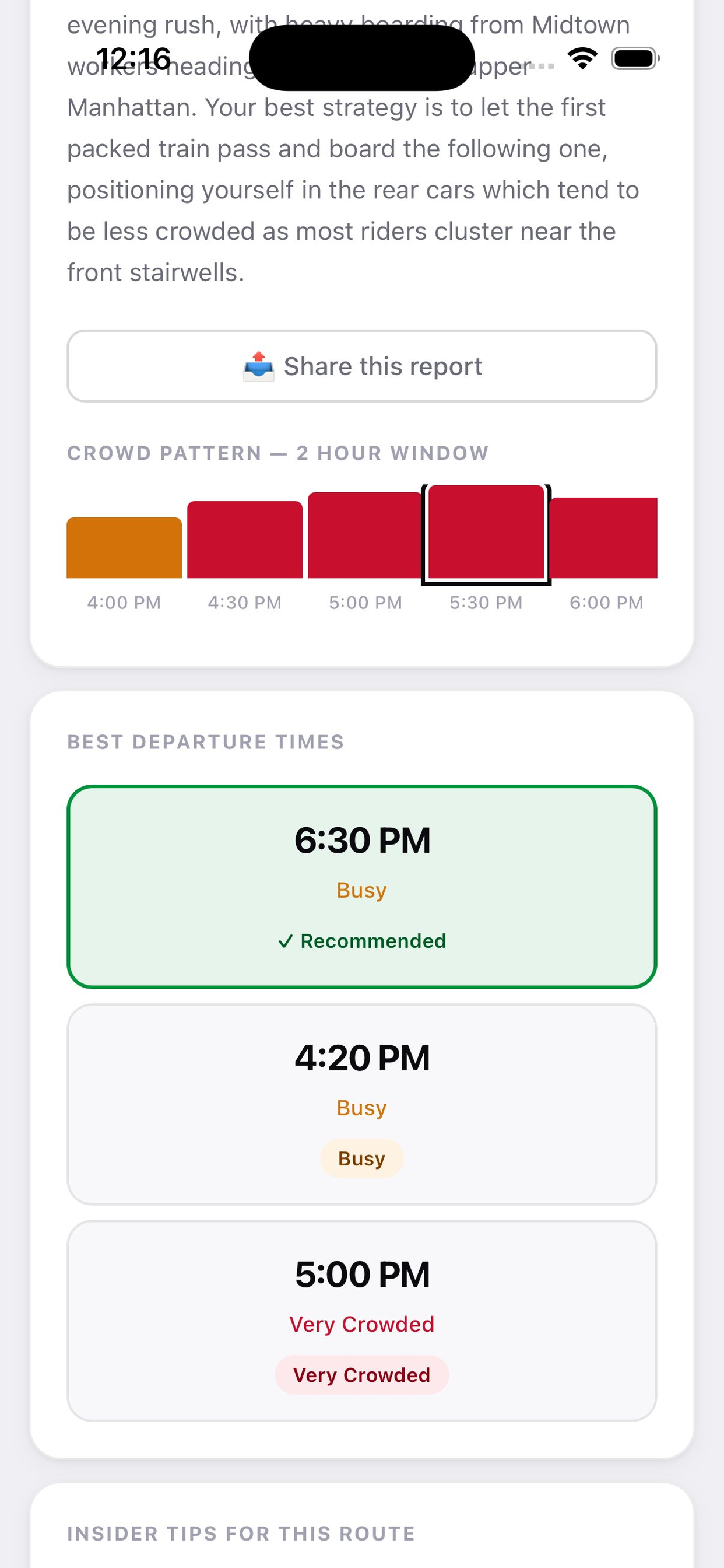This screenshot has height=1568, width=724.
Task: Select the 5:00 PM crowd bar
Action: click(364, 535)
